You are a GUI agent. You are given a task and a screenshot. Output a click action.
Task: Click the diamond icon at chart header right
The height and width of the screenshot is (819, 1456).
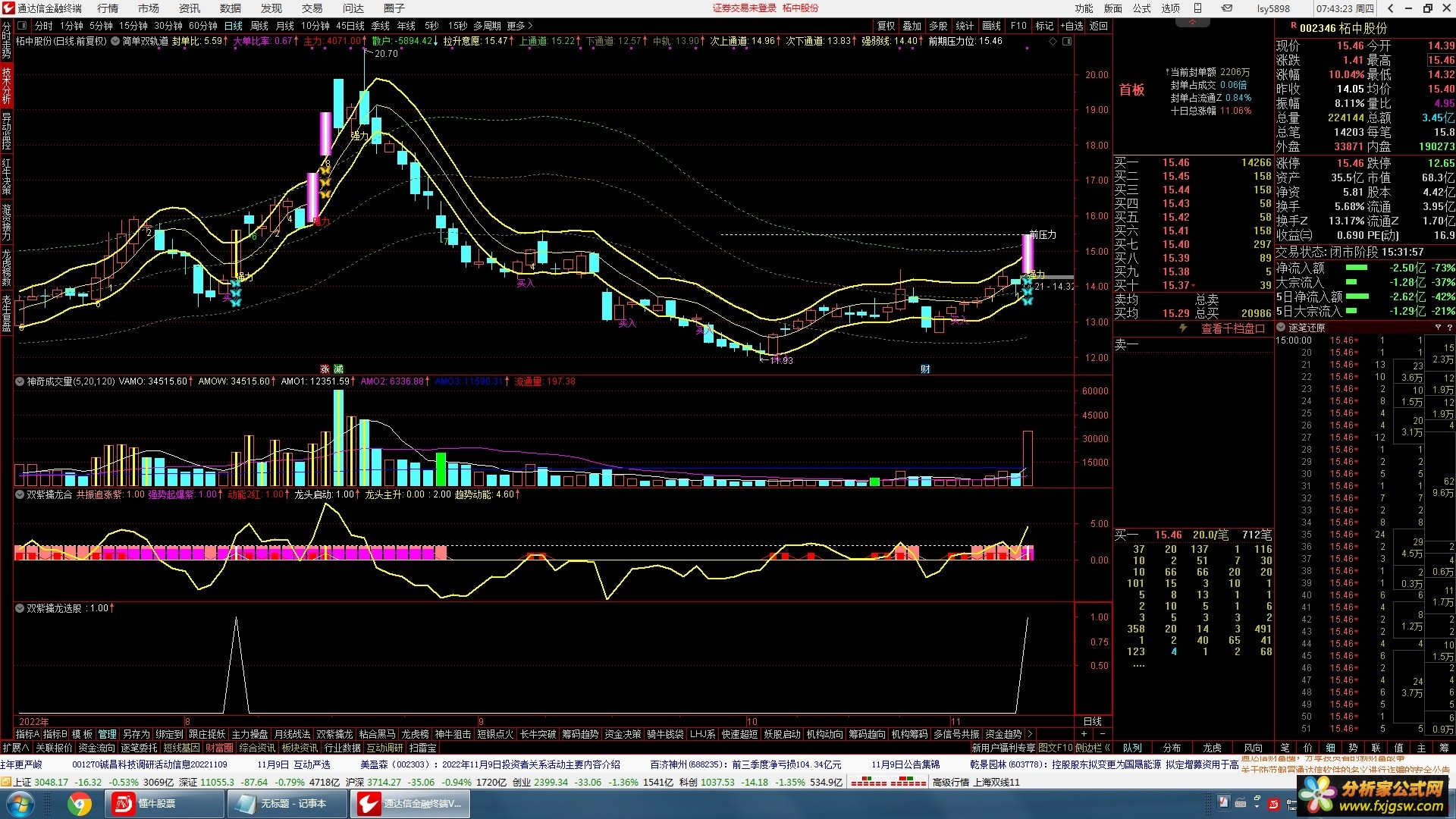click(1053, 41)
